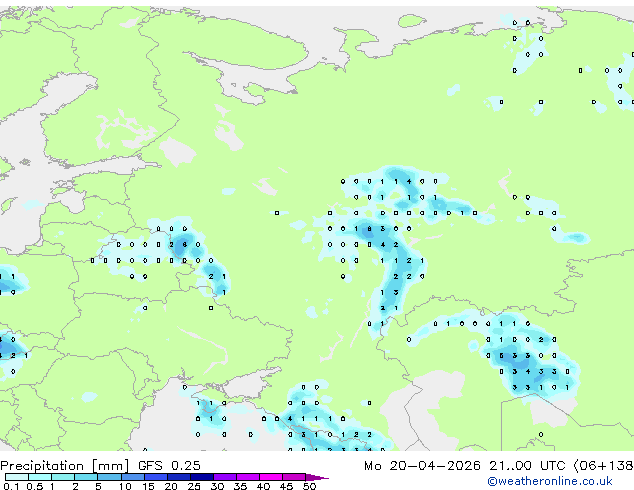The width and height of the screenshot is (634, 490).
Task: Select the 15–20 mm legend swatch
Action: [155, 477]
